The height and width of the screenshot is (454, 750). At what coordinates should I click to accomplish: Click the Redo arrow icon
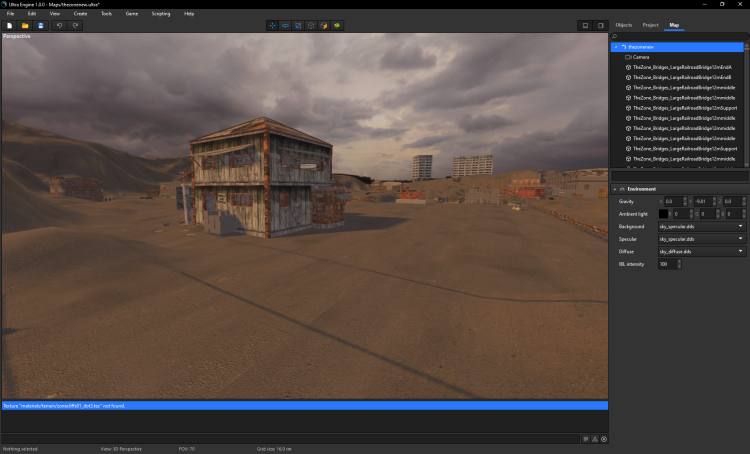click(x=75, y=25)
